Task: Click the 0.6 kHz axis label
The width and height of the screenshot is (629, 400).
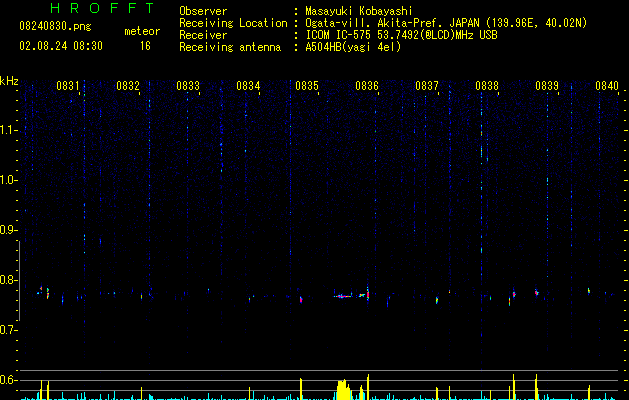Action: [x=8, y=380]
